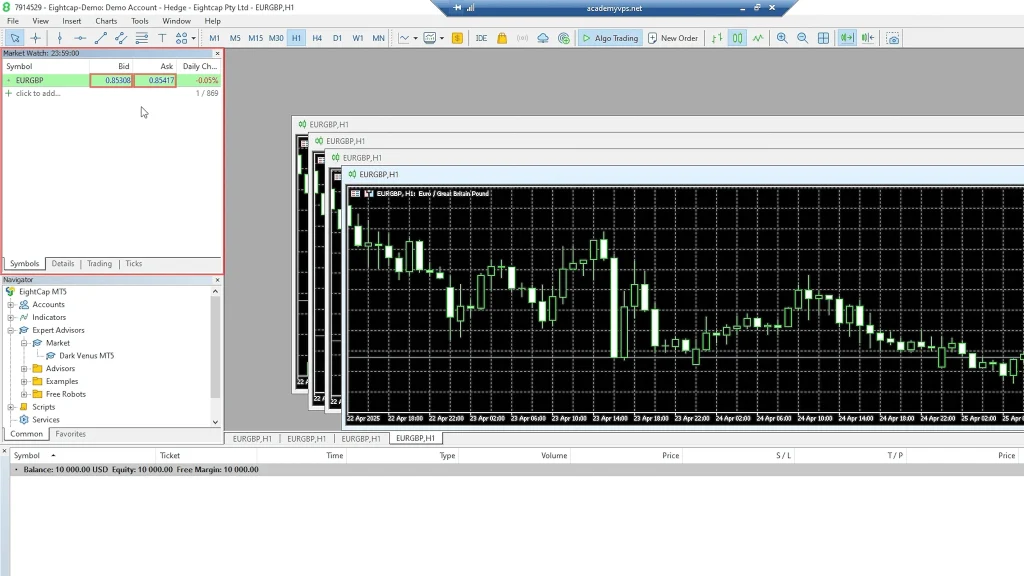The image size is (1024, 576).
Task: Toggle chart auto scroll to latest bar
Action: [x=847, y=38]
